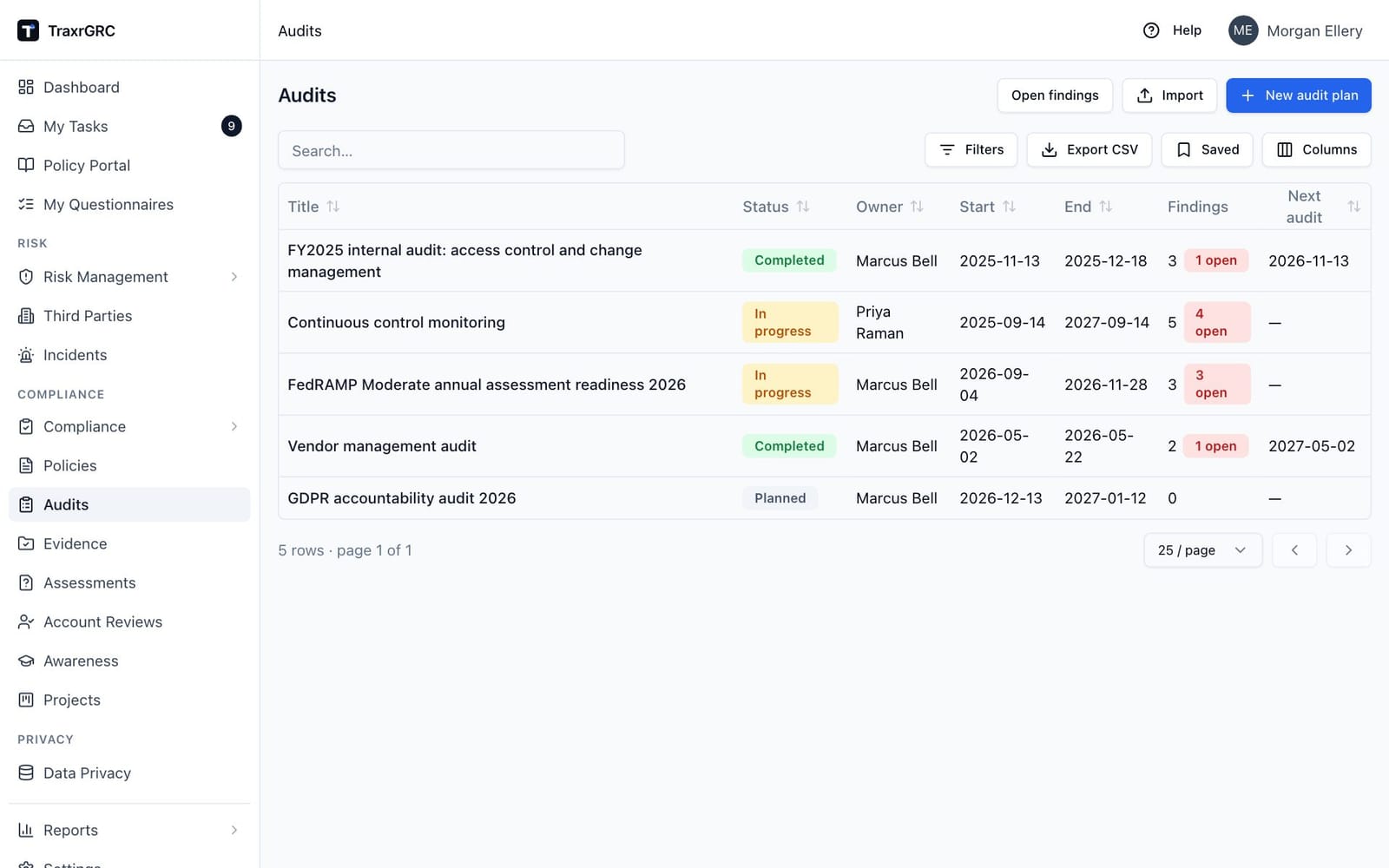Open the 25 / page dropdown
The image size is (1389, 868).
click(x=1202, y=550)
